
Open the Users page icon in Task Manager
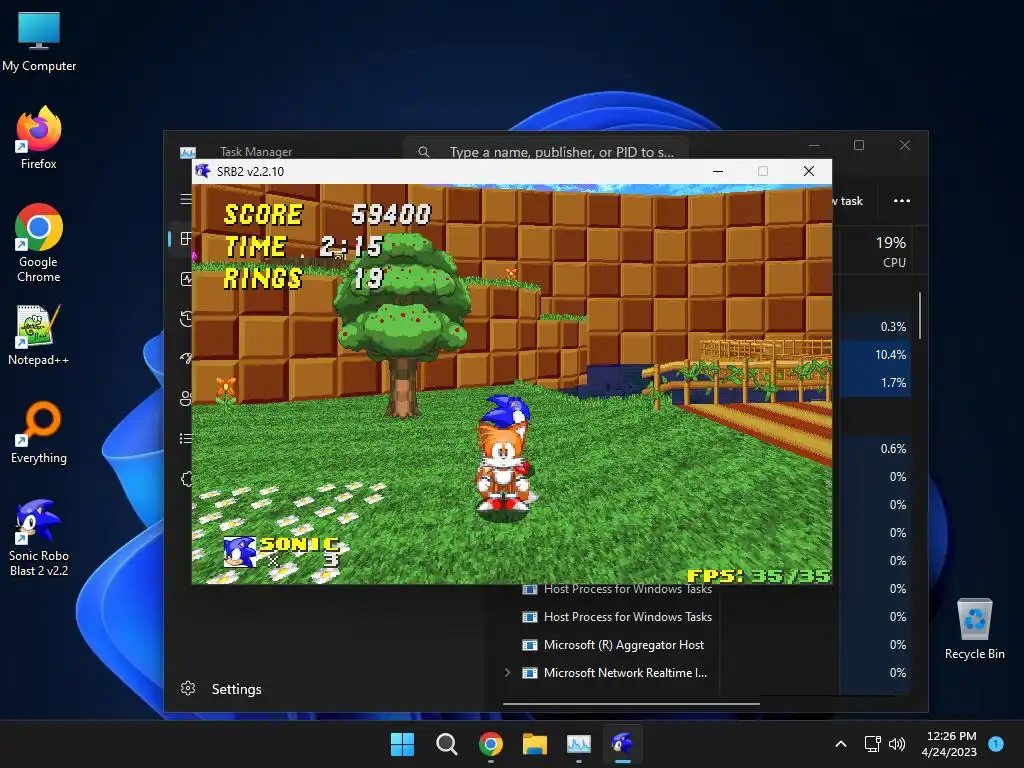186,398
